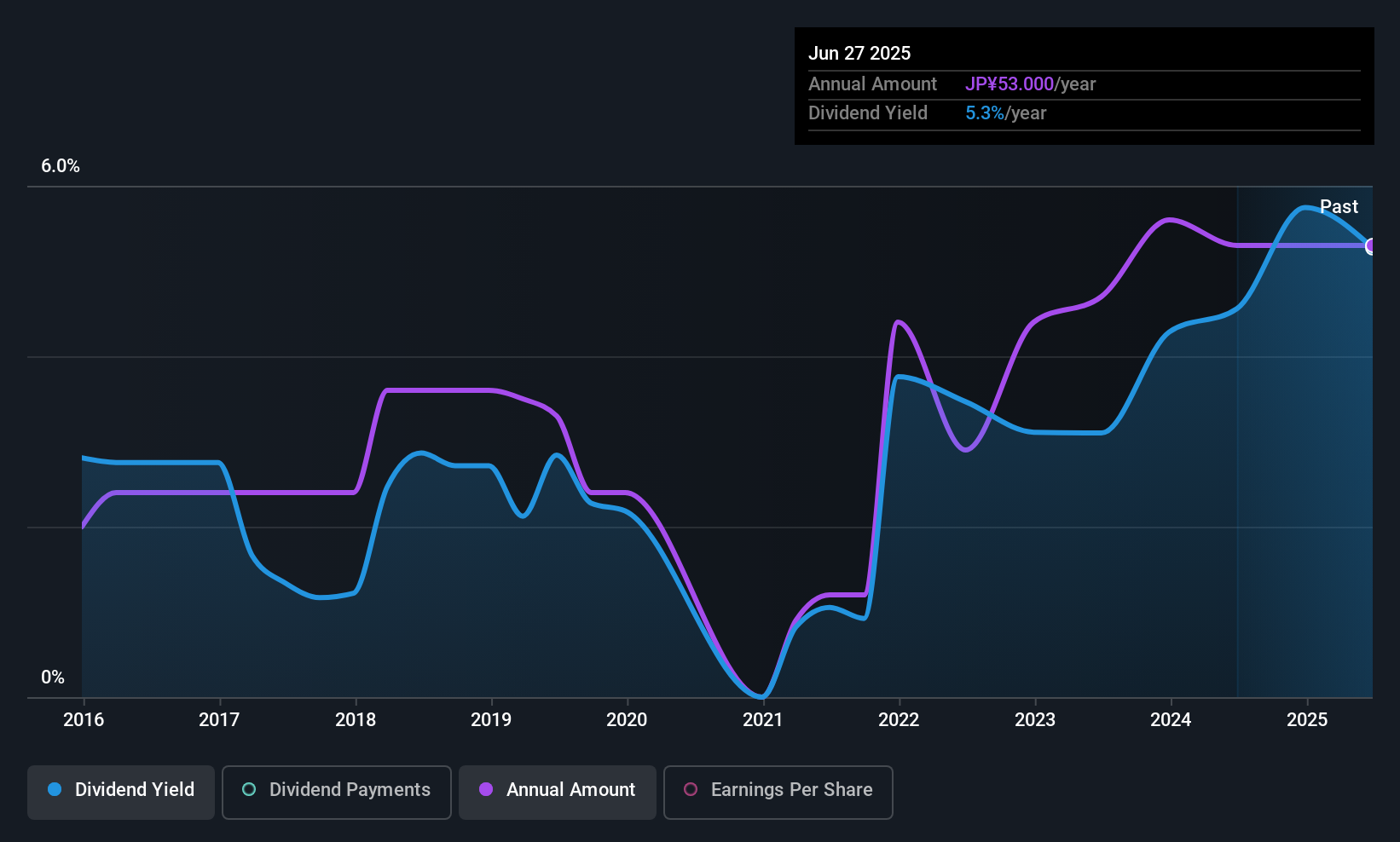The image size is (1400, 842).
Task: Click the 0% y-axis label
Action: (x=53, y=678)
